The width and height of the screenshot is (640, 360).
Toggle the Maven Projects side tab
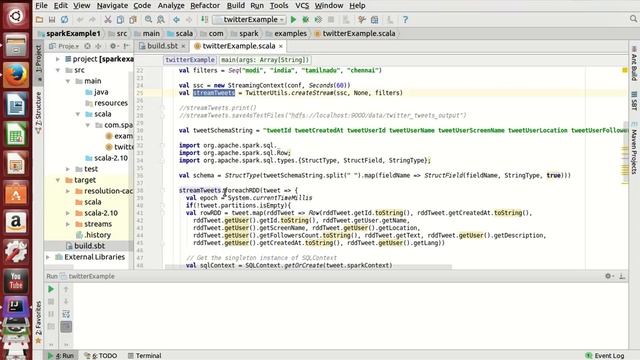[x=634, y=149]
